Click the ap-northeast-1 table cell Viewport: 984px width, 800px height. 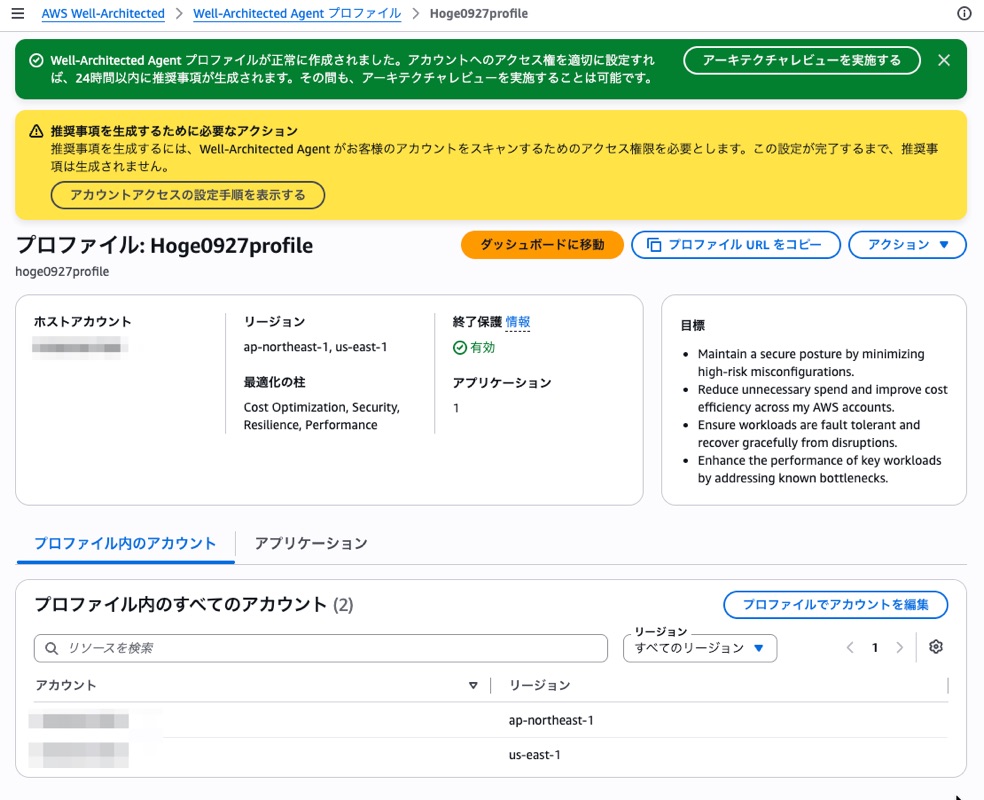[x=551, y=720]
